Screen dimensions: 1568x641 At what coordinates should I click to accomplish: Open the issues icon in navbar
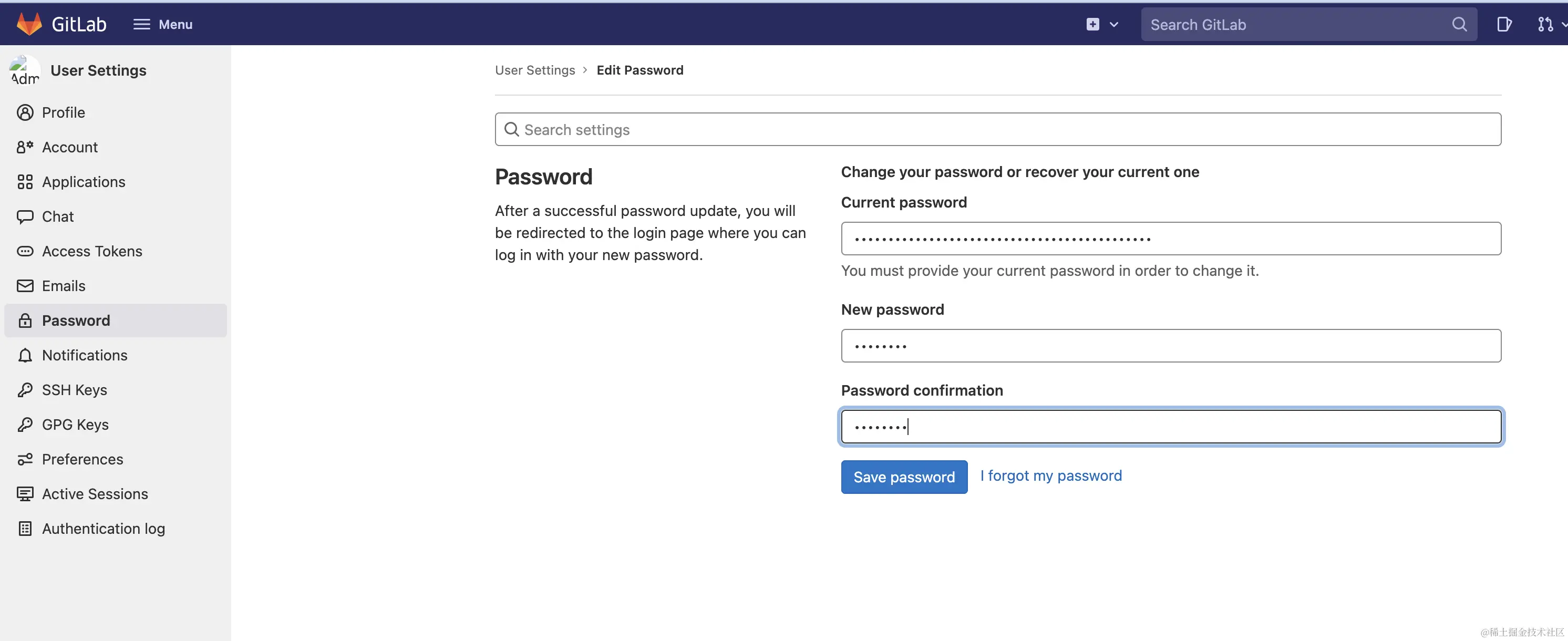click(1503, 24)
